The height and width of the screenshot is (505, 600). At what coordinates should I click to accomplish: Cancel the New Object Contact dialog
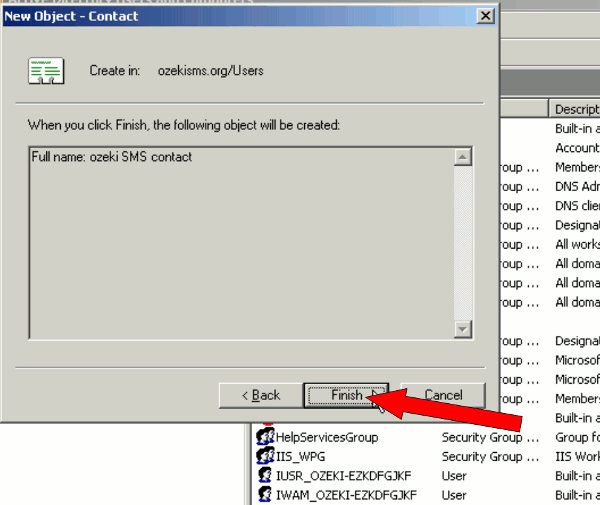443,395
